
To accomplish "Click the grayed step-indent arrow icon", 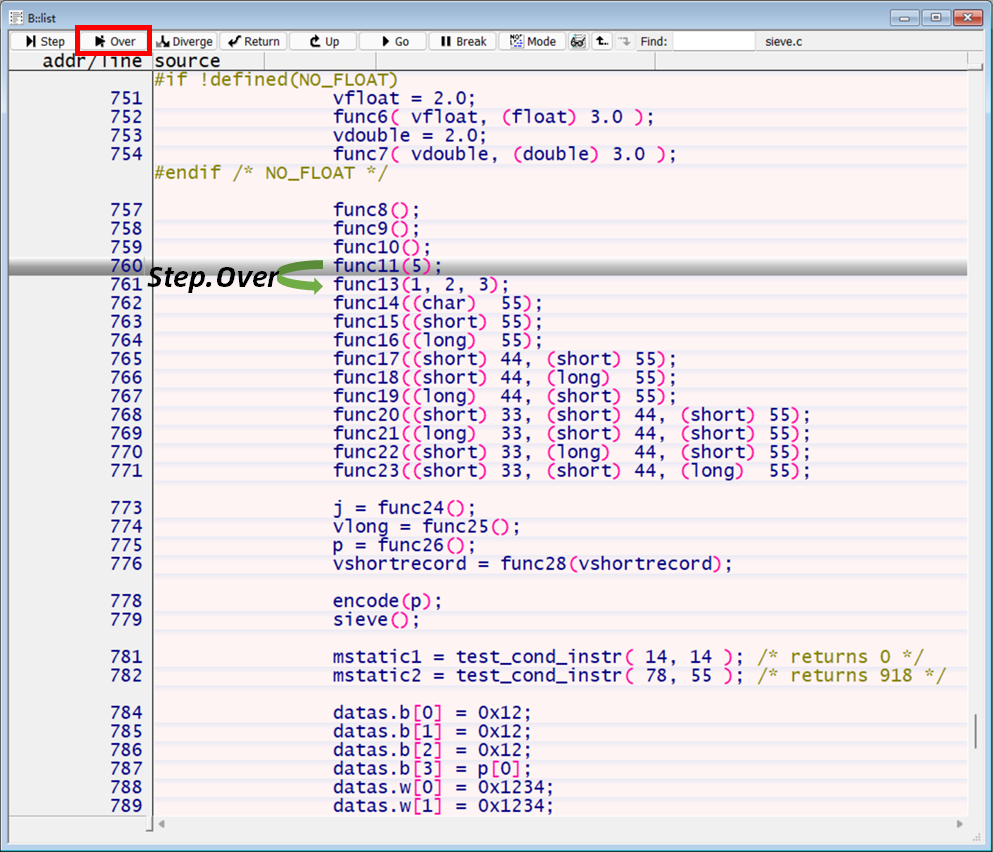I will click(x=626, y=41).
